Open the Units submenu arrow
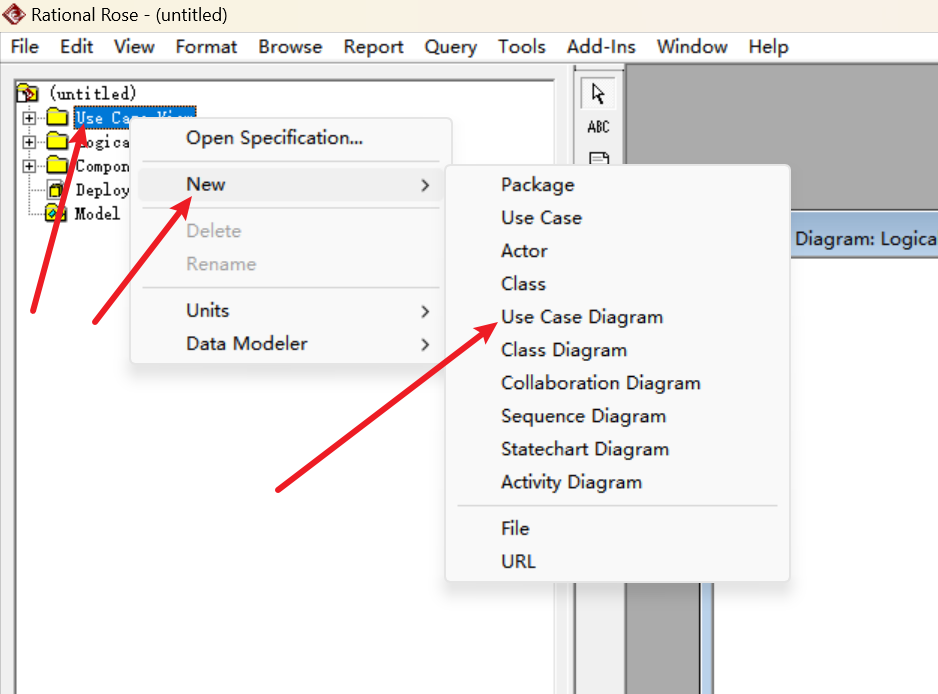938x694 pixels. tap(425, 312)
